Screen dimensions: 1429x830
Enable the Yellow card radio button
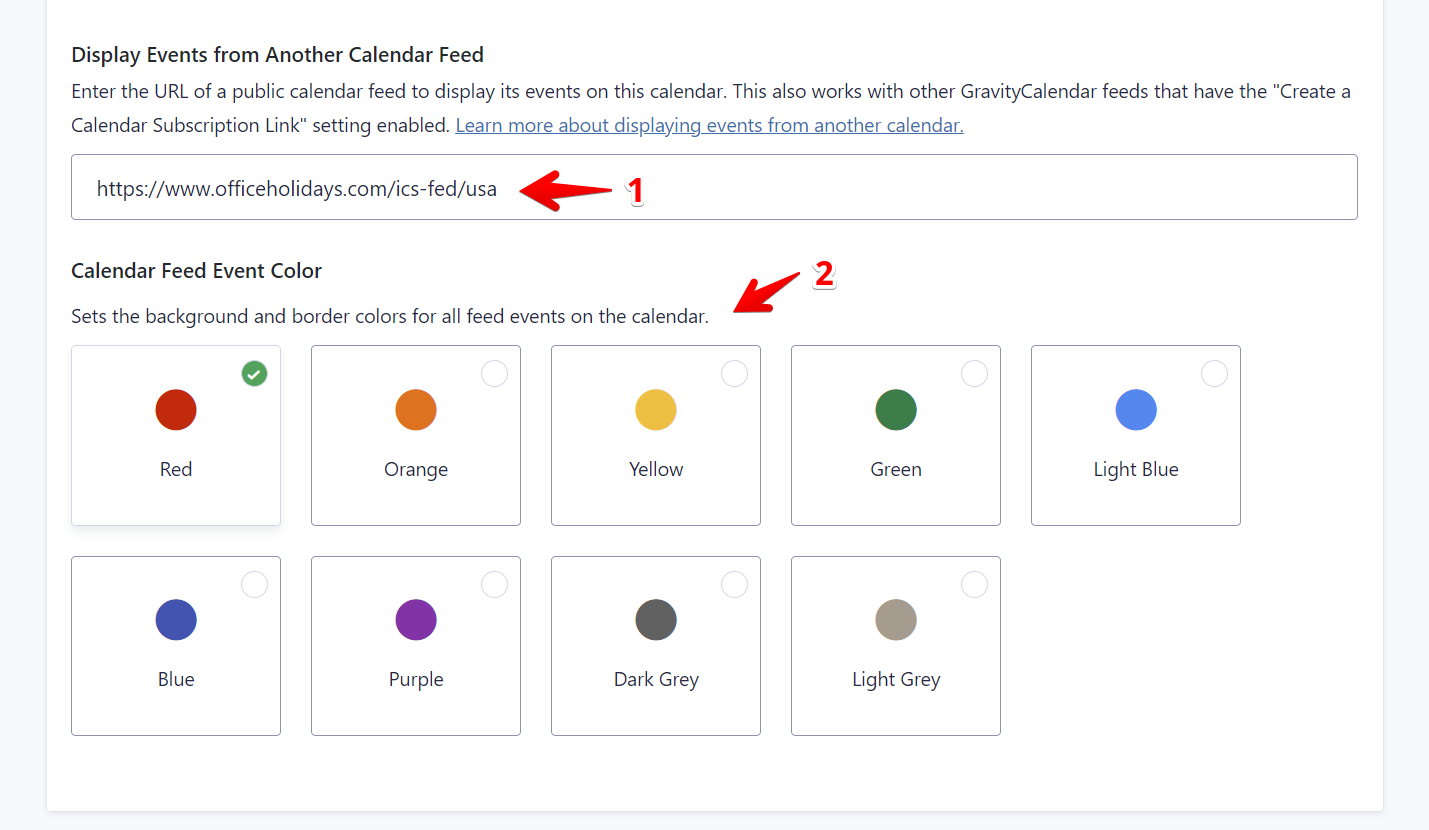[x=735, y=374]
